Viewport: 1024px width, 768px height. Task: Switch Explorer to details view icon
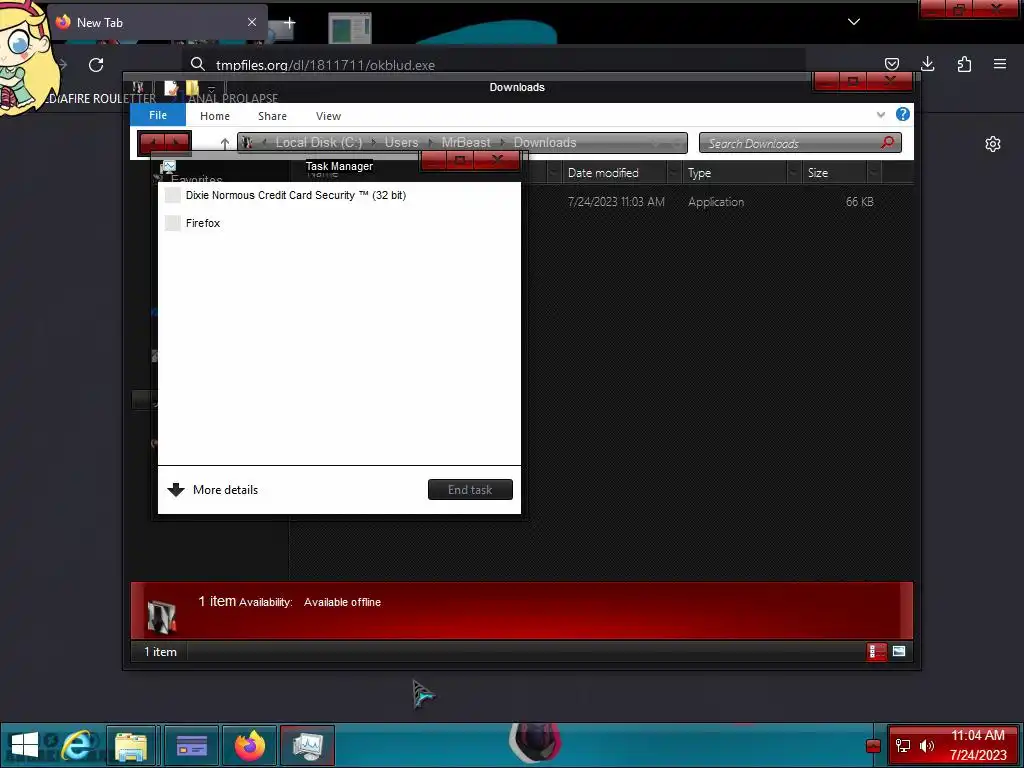876,651
